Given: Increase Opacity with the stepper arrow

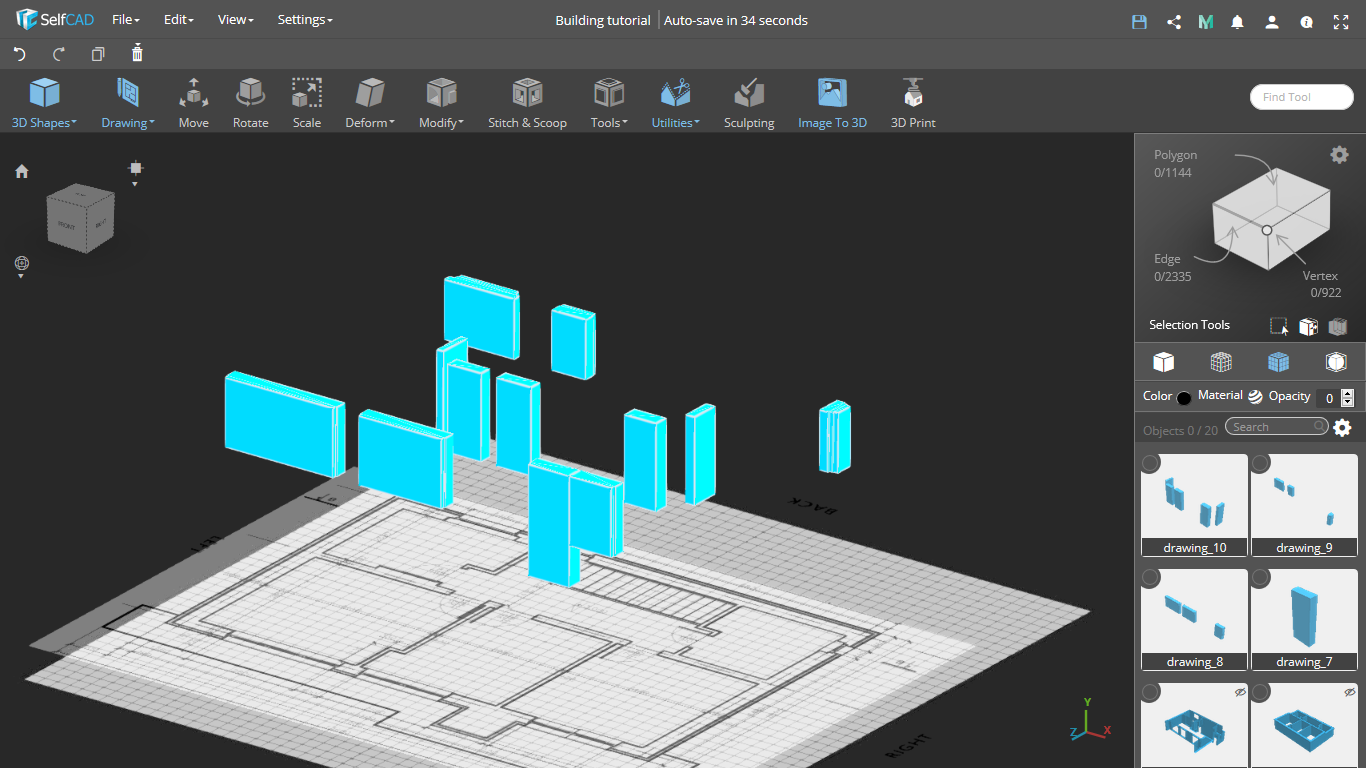Looking at the screenshot, I should click(x=1348, y=393).
